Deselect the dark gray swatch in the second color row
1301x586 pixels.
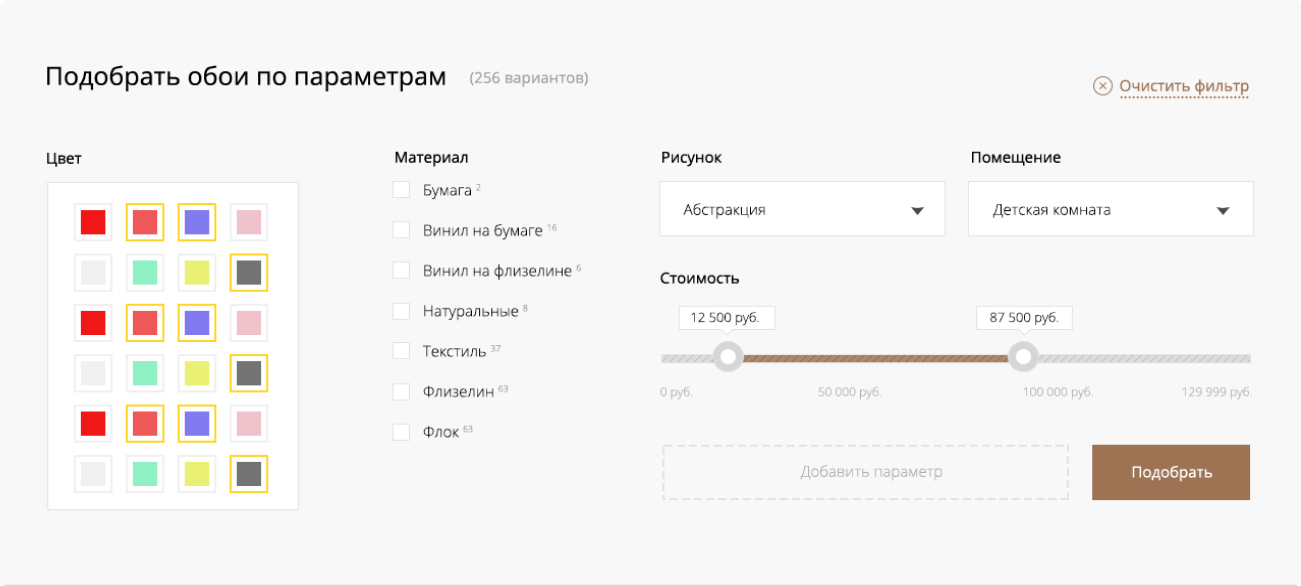(249, 272)
